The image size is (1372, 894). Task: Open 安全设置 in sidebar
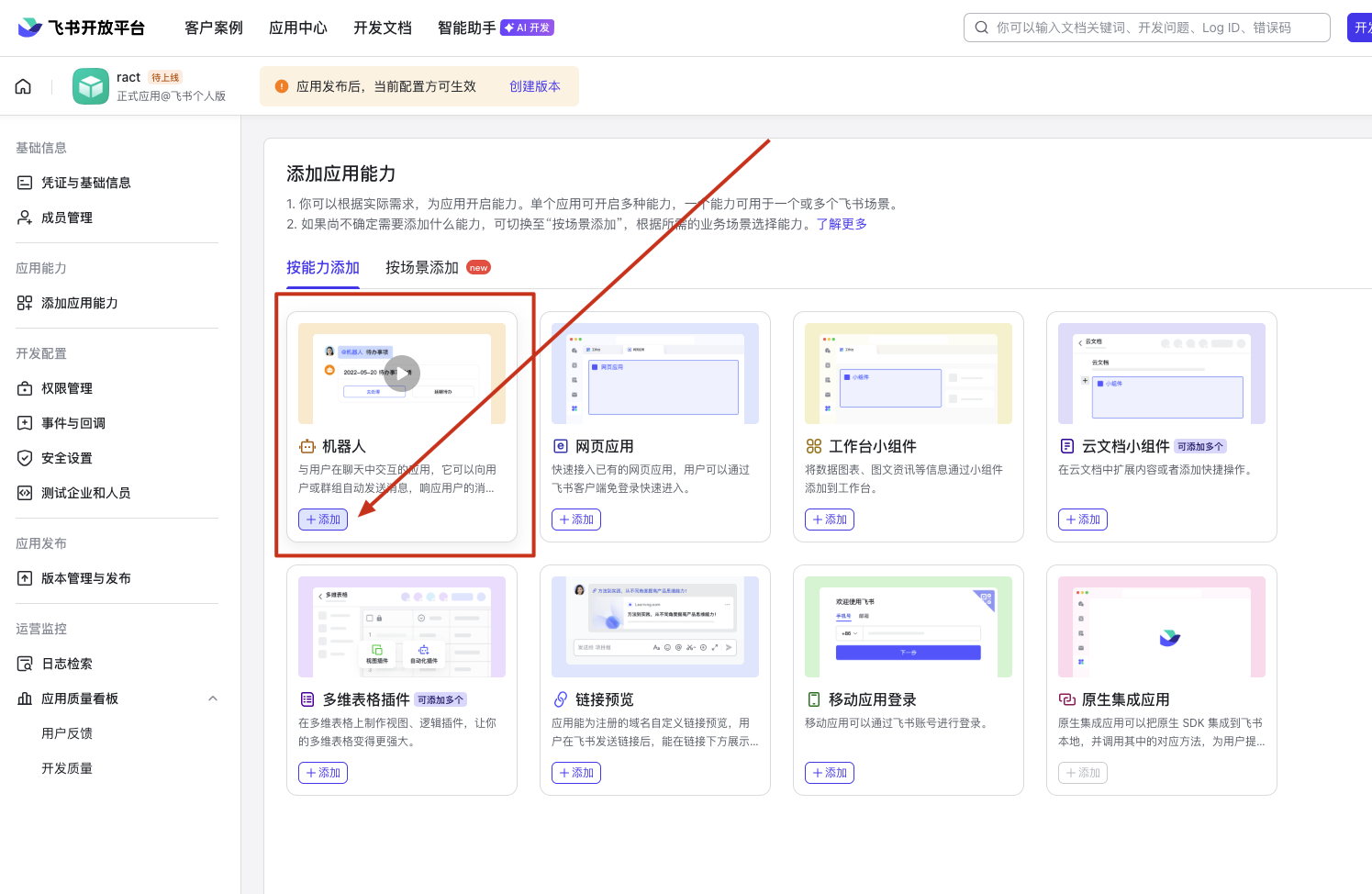click(66, 458)
